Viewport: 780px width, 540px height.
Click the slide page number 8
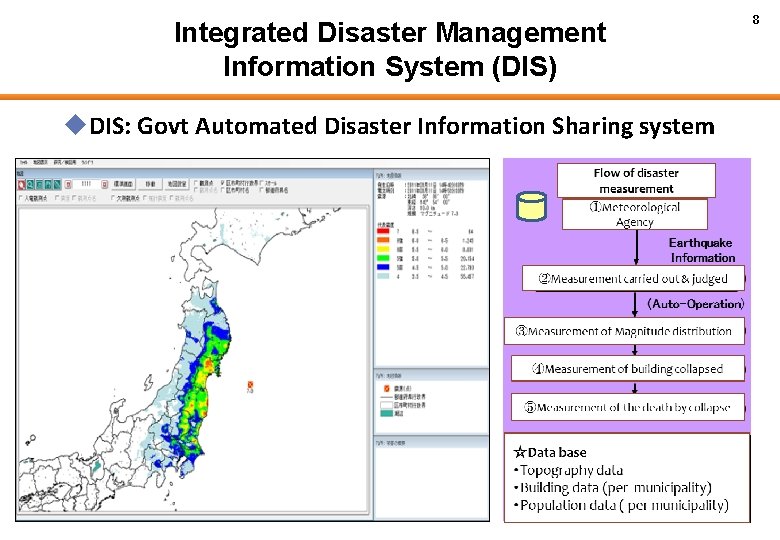pyautogui.click(x=756, y=19)
